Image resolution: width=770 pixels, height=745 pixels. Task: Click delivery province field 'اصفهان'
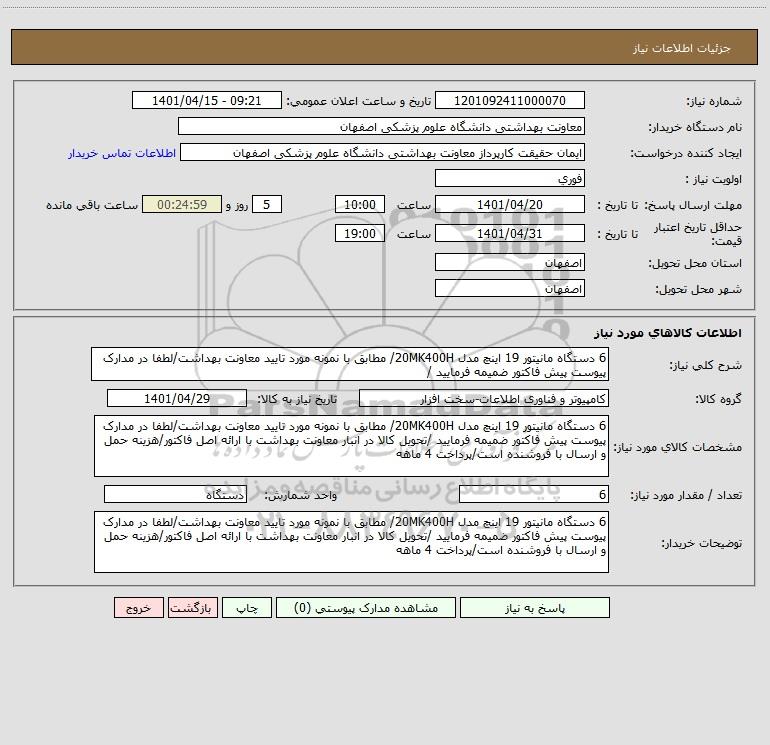[510, 262]
